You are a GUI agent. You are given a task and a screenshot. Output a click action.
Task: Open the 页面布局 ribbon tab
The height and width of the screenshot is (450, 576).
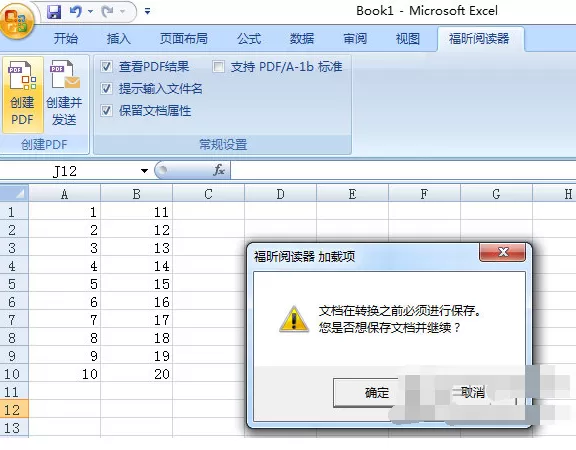tap(184, 39)
